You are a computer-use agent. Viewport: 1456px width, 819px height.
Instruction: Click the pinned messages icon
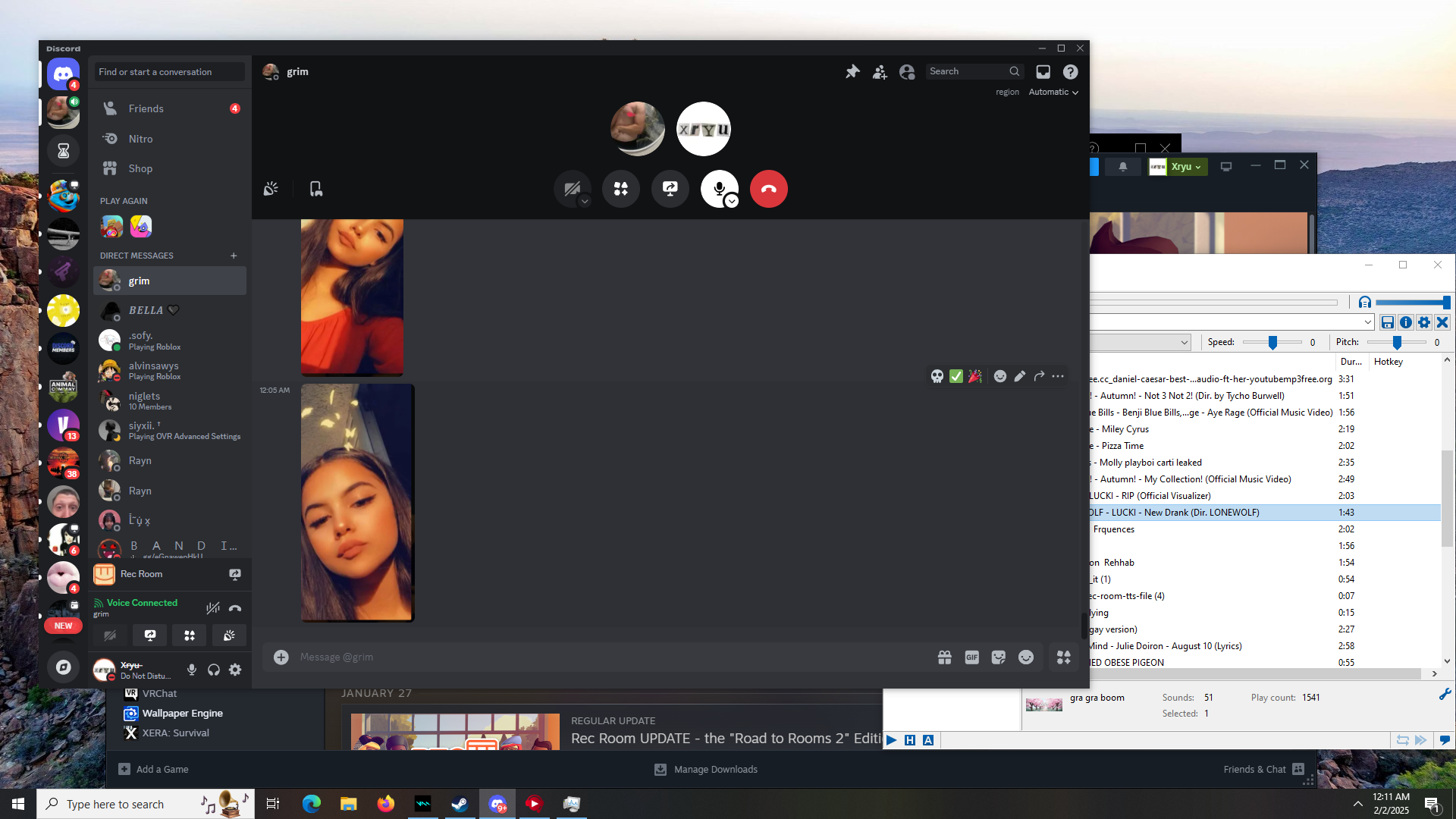point(852,71)
